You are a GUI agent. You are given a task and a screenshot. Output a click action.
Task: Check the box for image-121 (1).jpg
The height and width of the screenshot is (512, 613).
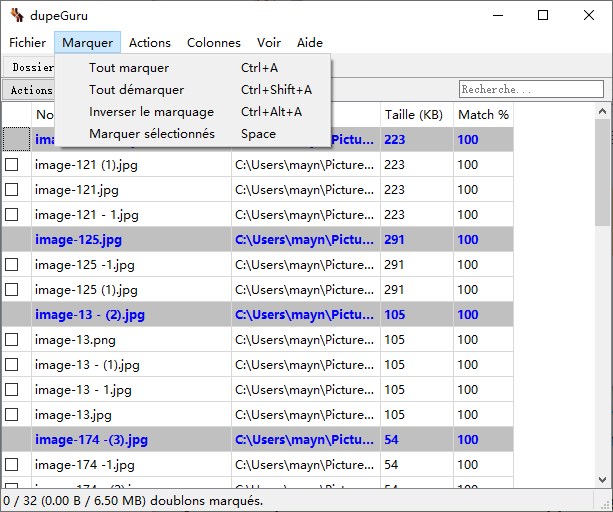coord(12,165)
